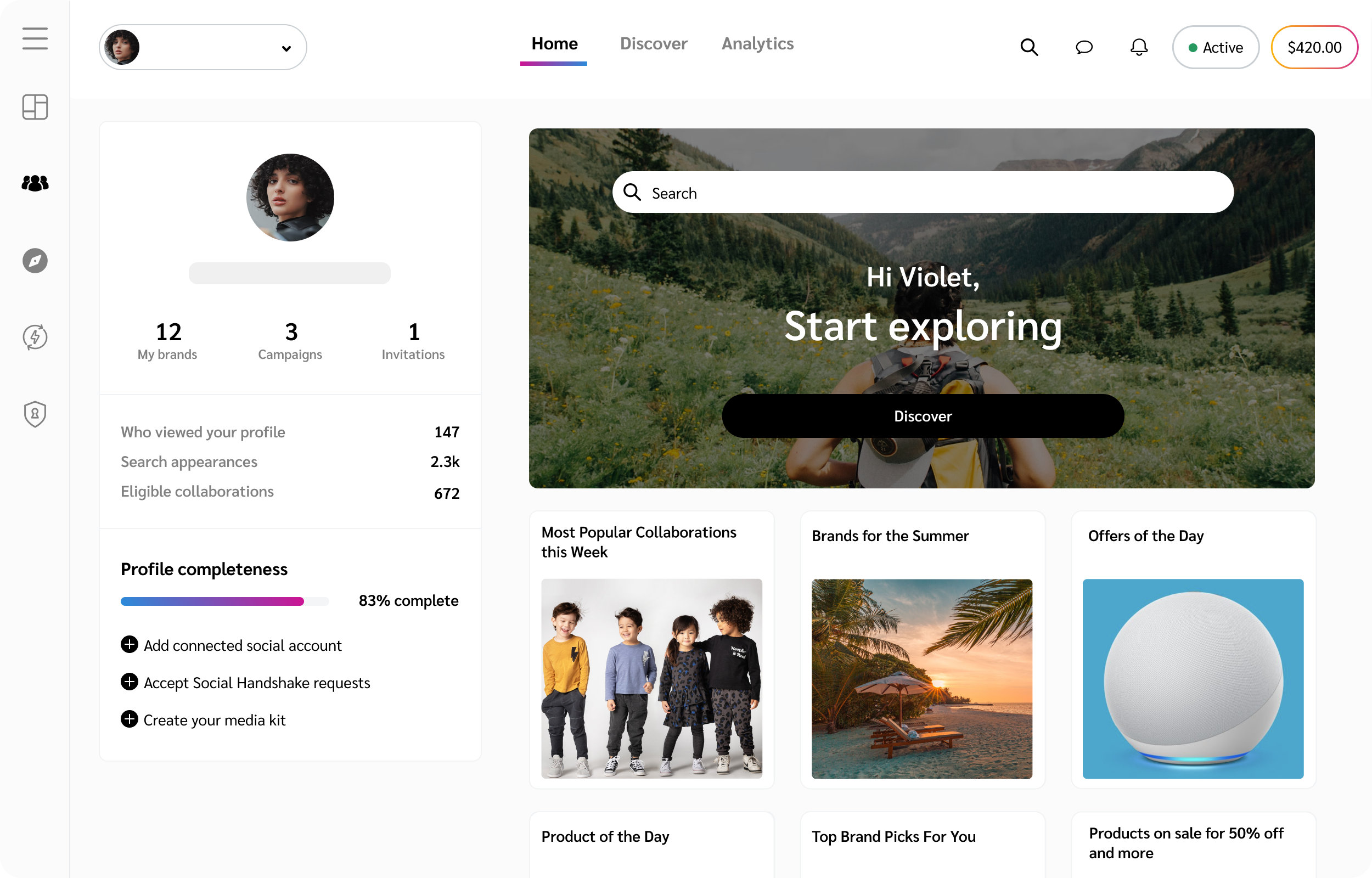
Task: Open the hamburger menu
Action: click(35, 38)
